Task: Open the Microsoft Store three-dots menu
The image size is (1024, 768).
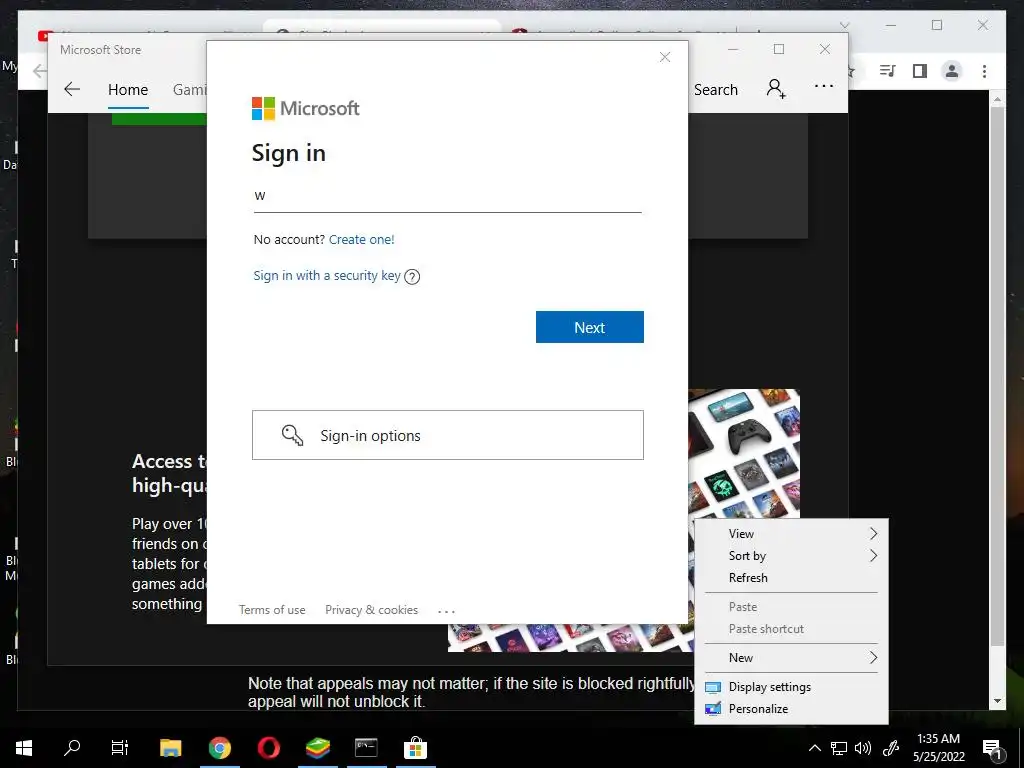Action: [824, 86]
